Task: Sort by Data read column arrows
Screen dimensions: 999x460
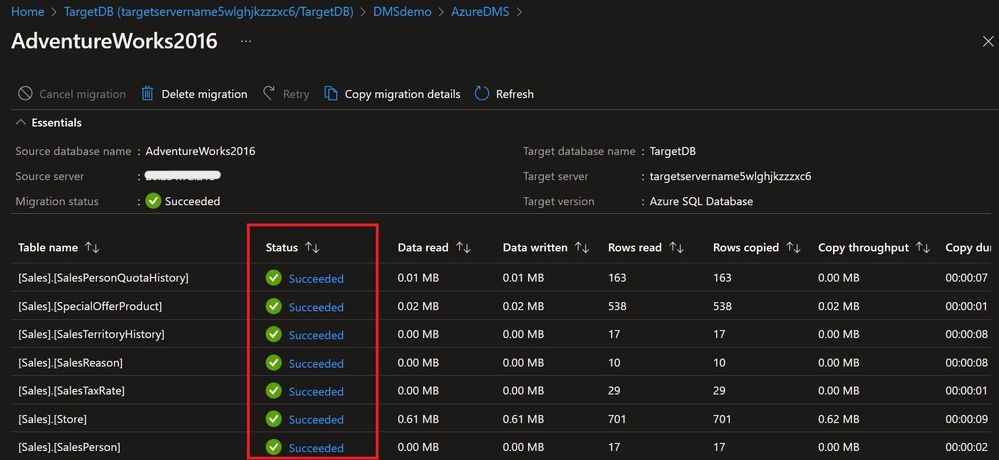Action: (x=463, y=247)
